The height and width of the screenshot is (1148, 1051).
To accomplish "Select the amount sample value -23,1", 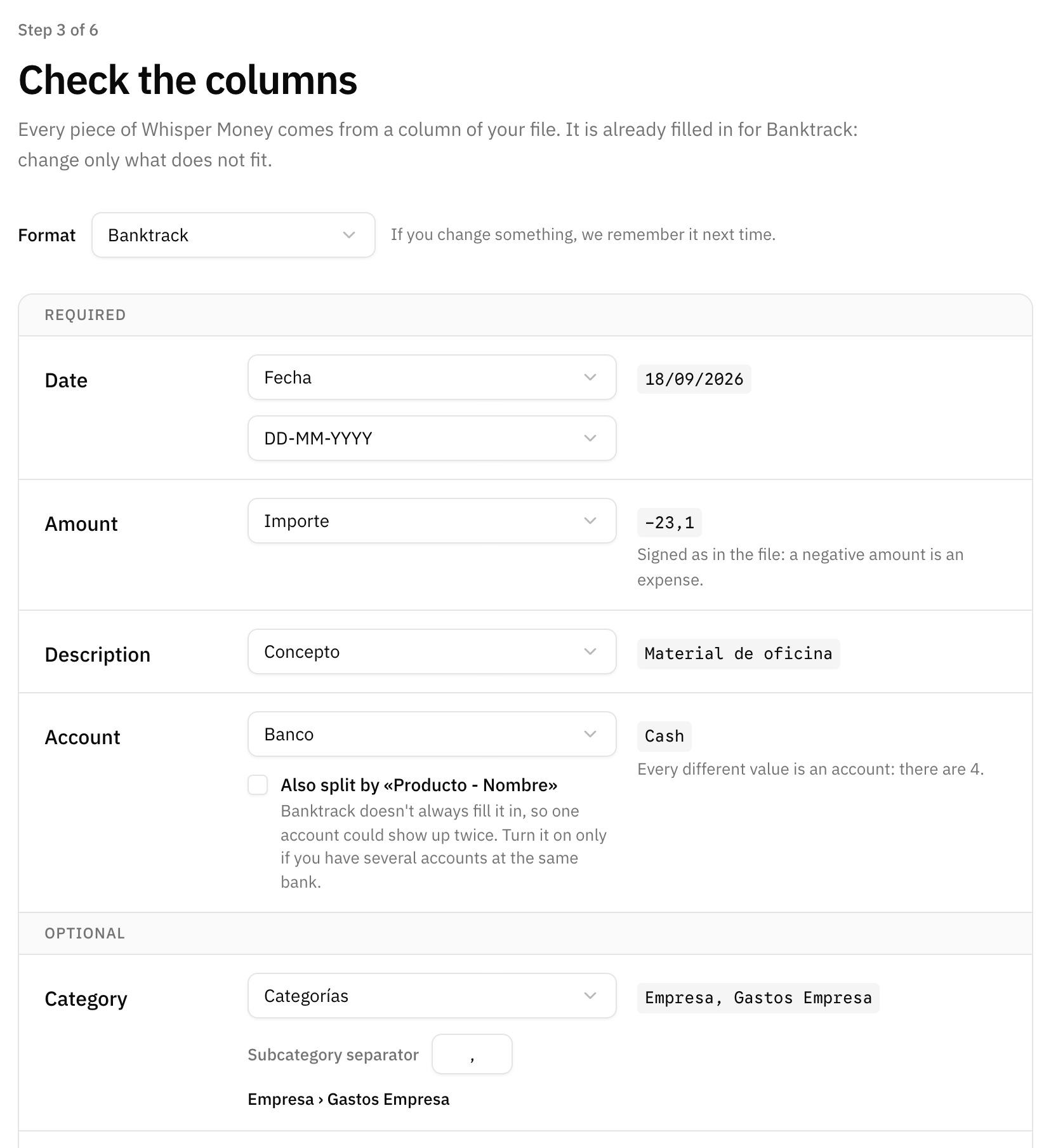I will tap(669, 523).
